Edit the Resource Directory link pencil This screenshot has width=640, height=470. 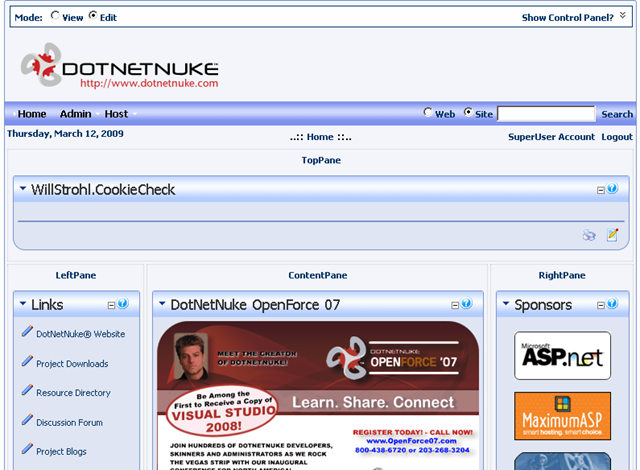[27, 390]
